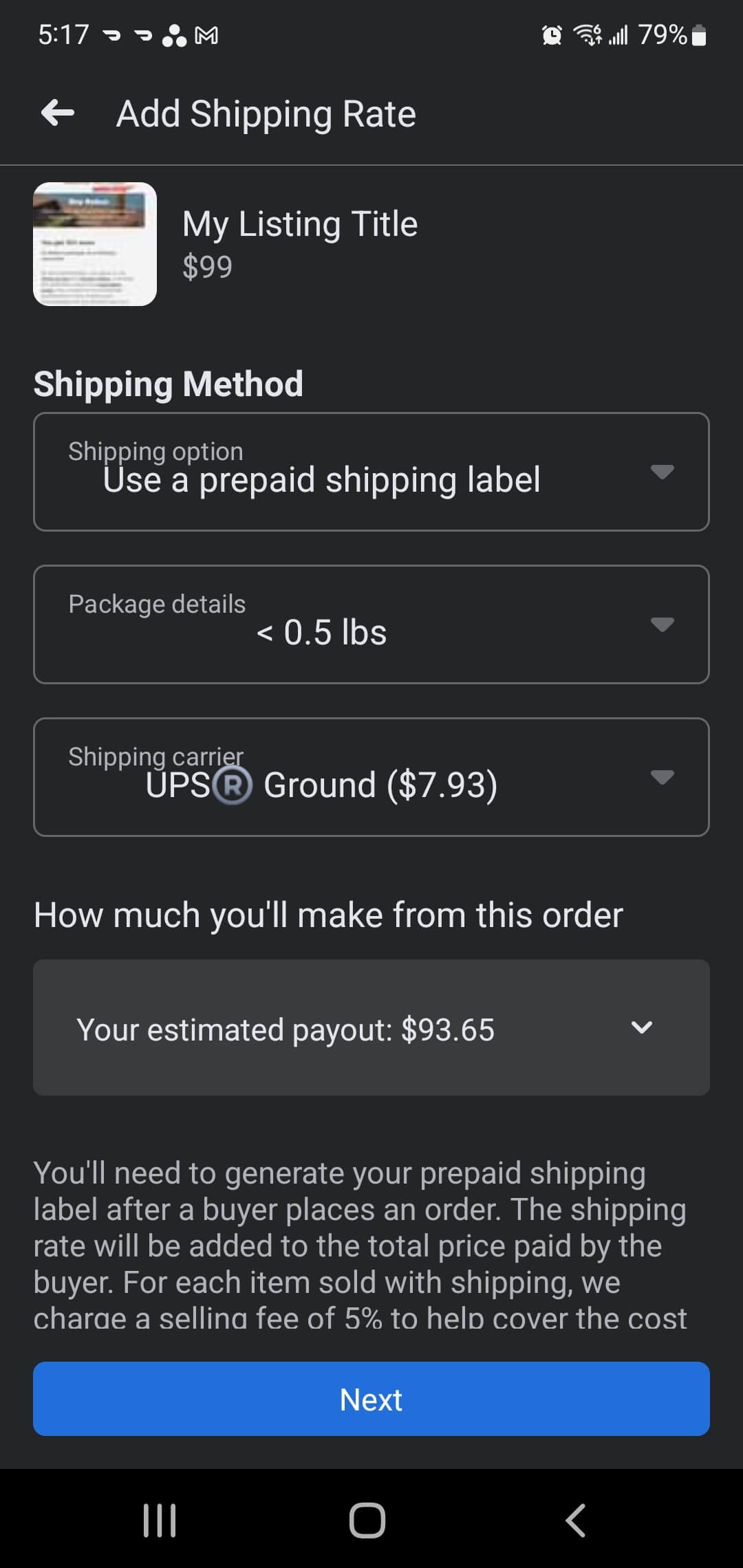Tap the Next button
The image size is (743, 1568).
click(x=371, y=1399)
